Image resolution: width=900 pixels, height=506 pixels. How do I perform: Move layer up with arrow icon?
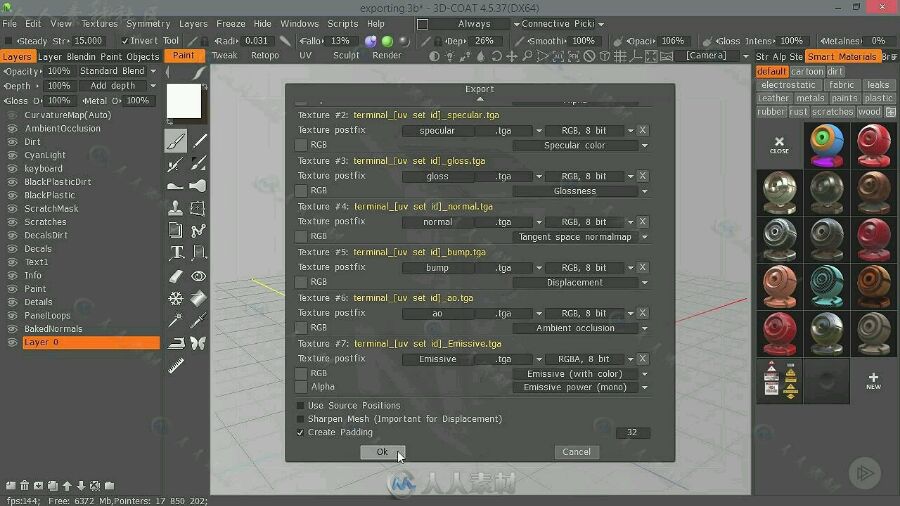click(67, 486)
